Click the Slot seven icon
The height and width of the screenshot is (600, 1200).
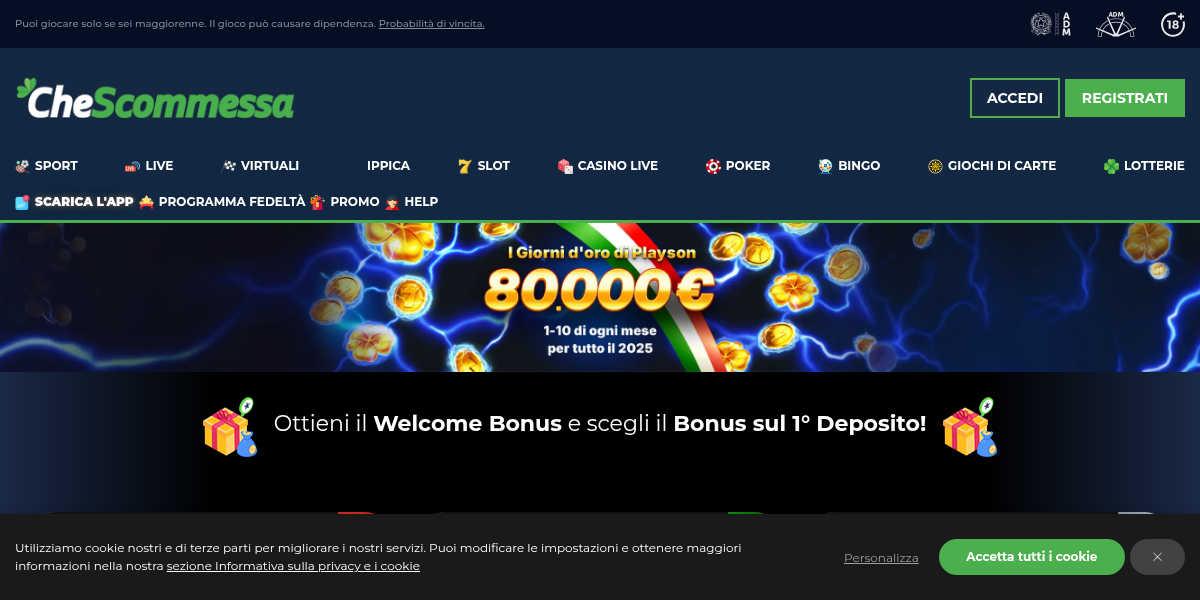[464, 166]
